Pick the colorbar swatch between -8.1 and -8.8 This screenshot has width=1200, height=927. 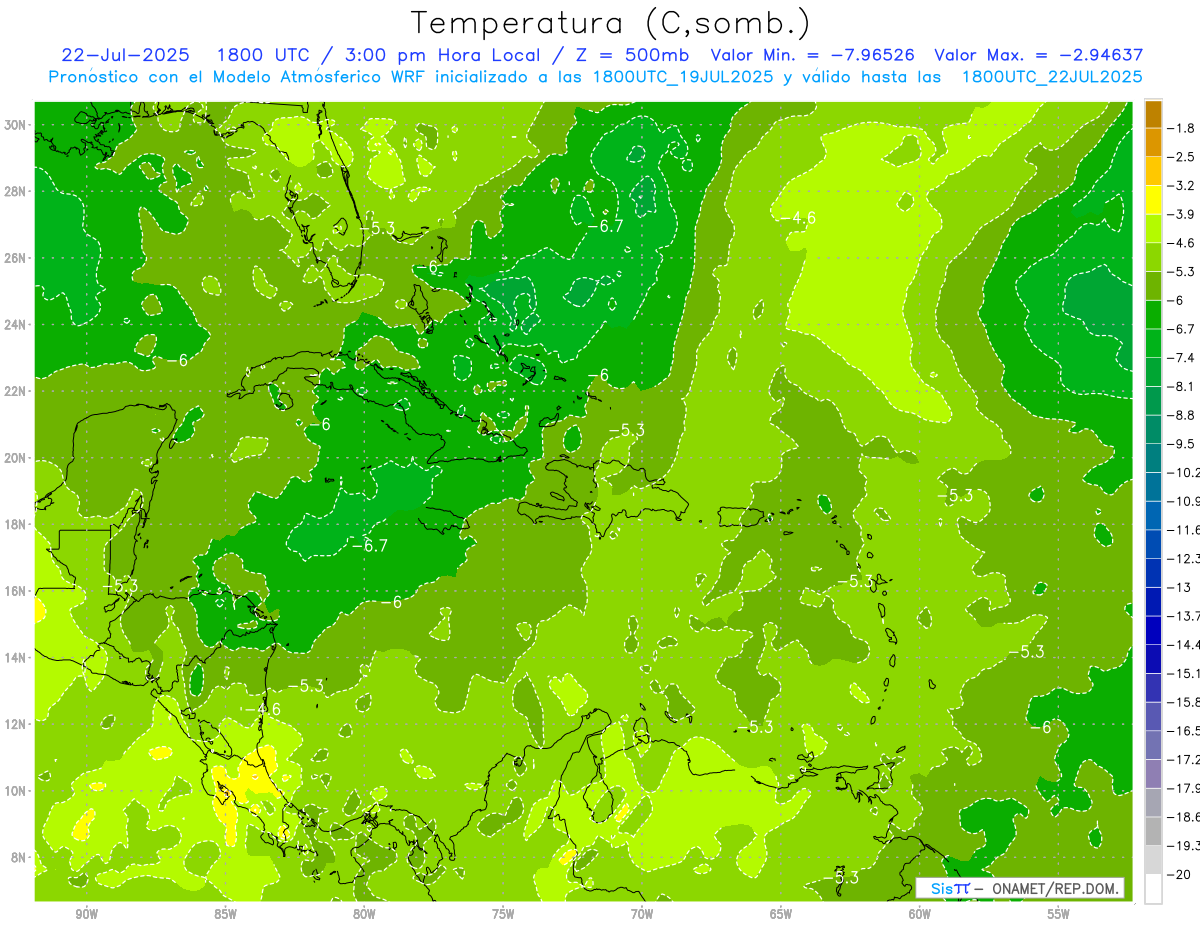pyautogui.click(x=1153, y=401)
